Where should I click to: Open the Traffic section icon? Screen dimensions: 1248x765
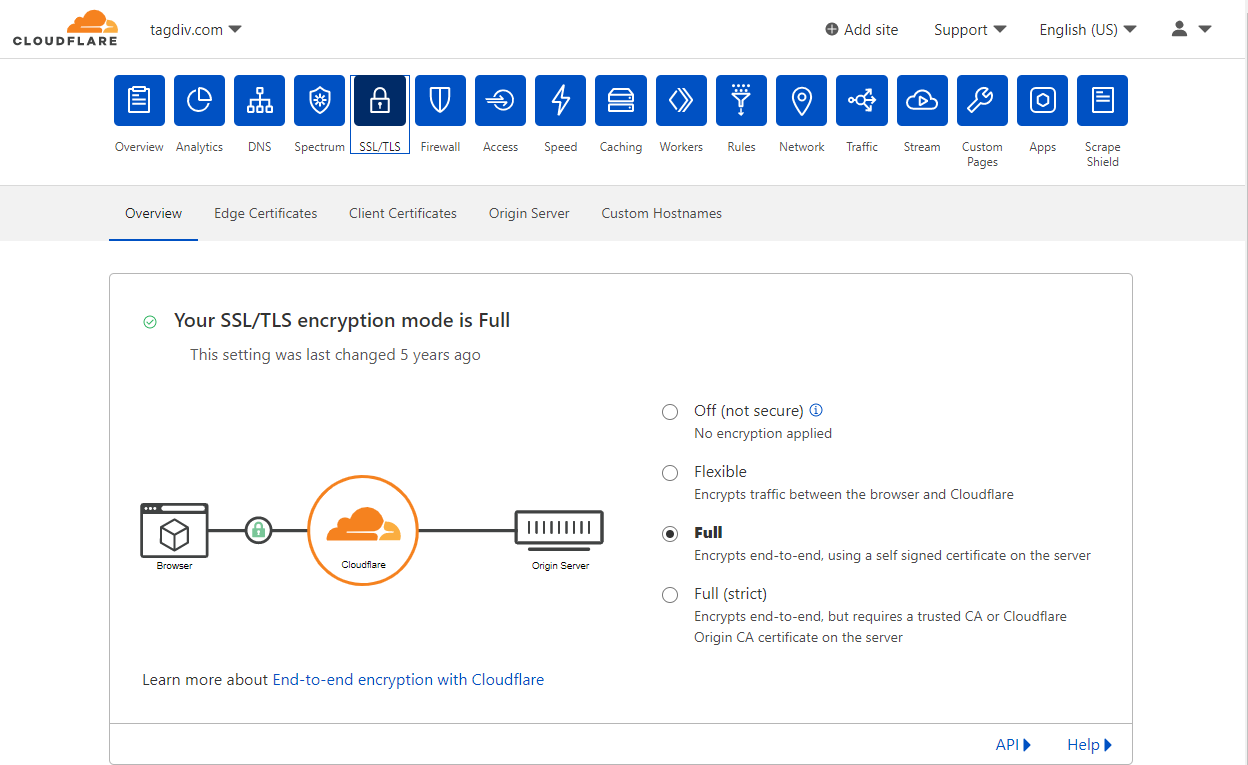pyautogui.click(x=862, y=100)
